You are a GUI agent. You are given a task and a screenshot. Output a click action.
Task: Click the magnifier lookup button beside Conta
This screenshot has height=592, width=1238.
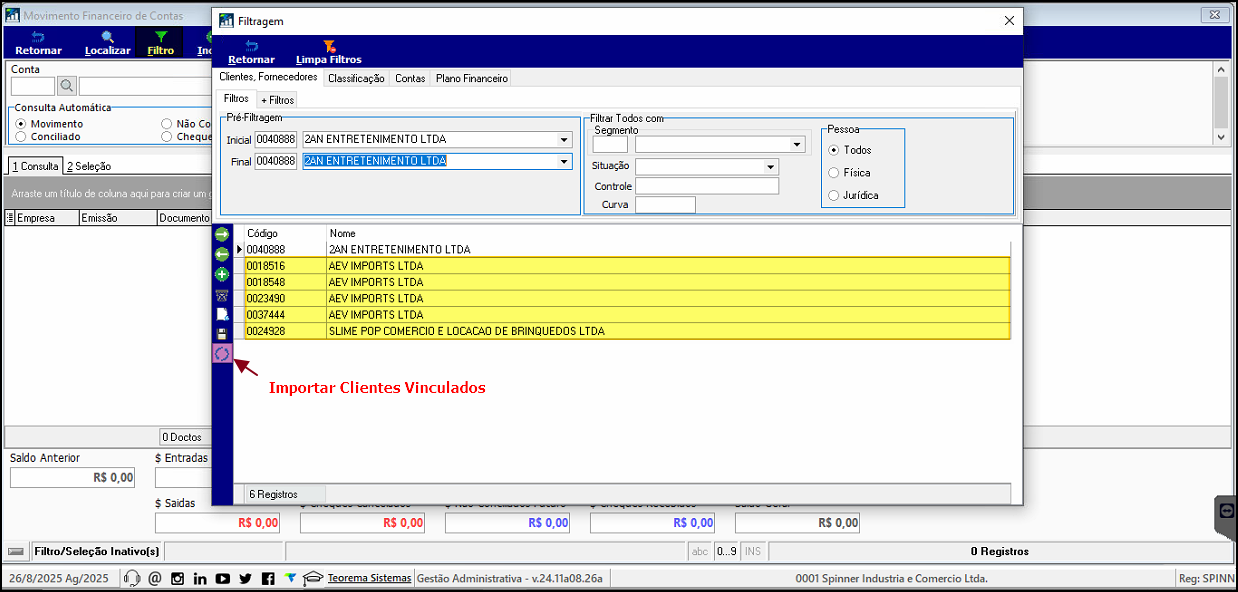point(67,86)
